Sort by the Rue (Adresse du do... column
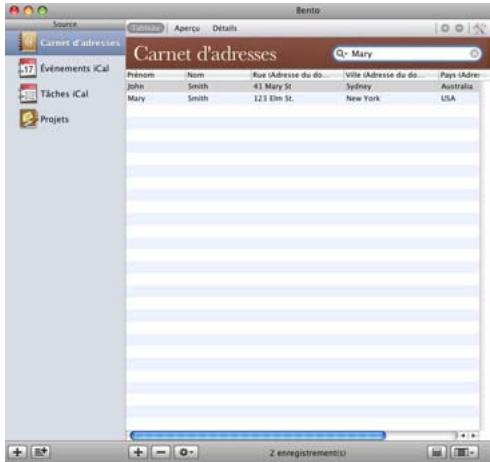The image size is (490, 462). click(297, 75)
